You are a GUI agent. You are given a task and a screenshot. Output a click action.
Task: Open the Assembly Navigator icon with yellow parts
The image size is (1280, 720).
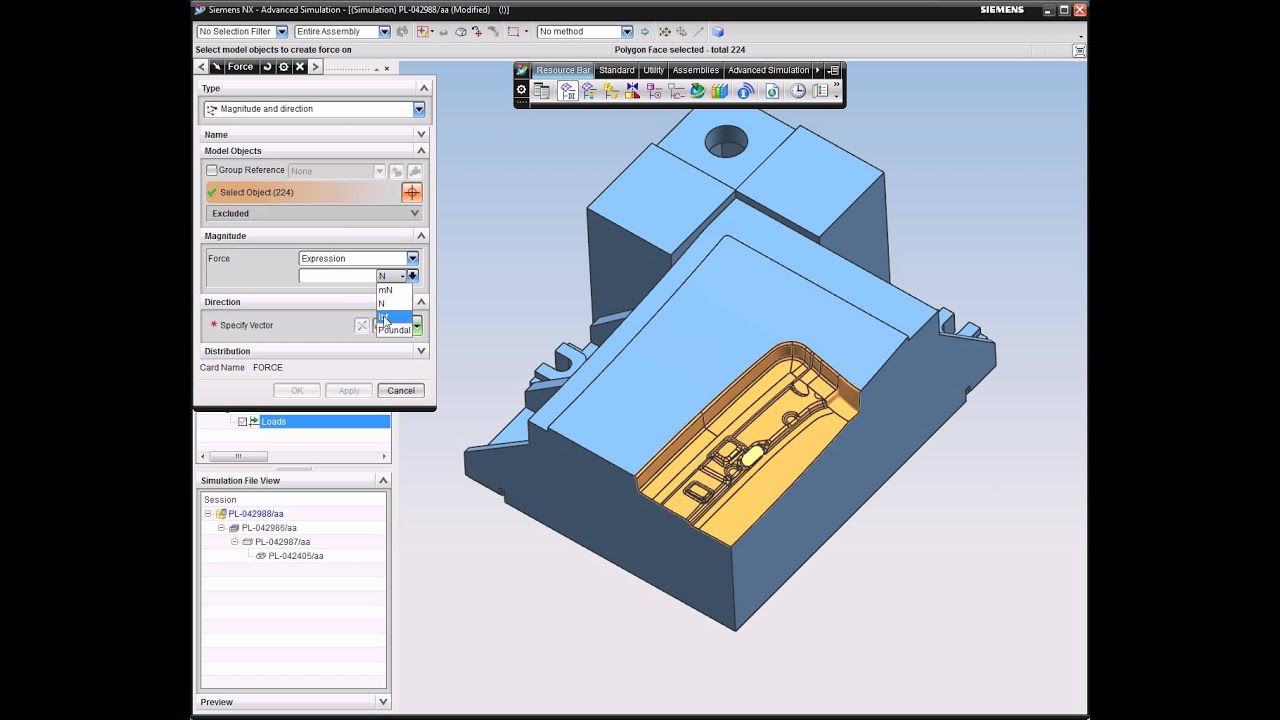(611, 91)
